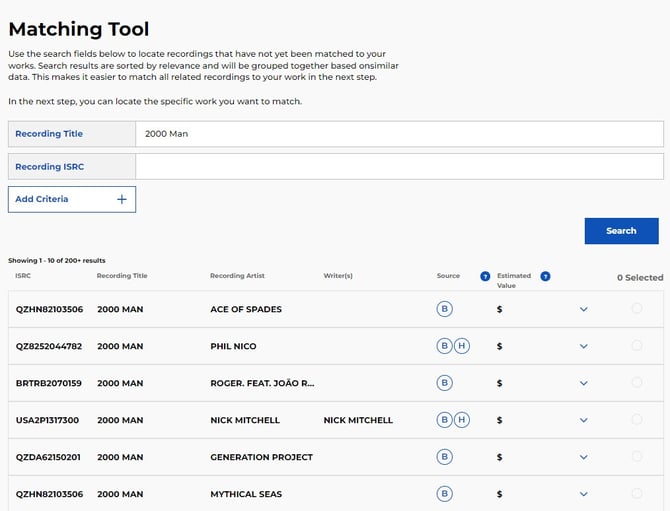
Task: Click ISRC BRTRB2070159
Action: point(49,383)
